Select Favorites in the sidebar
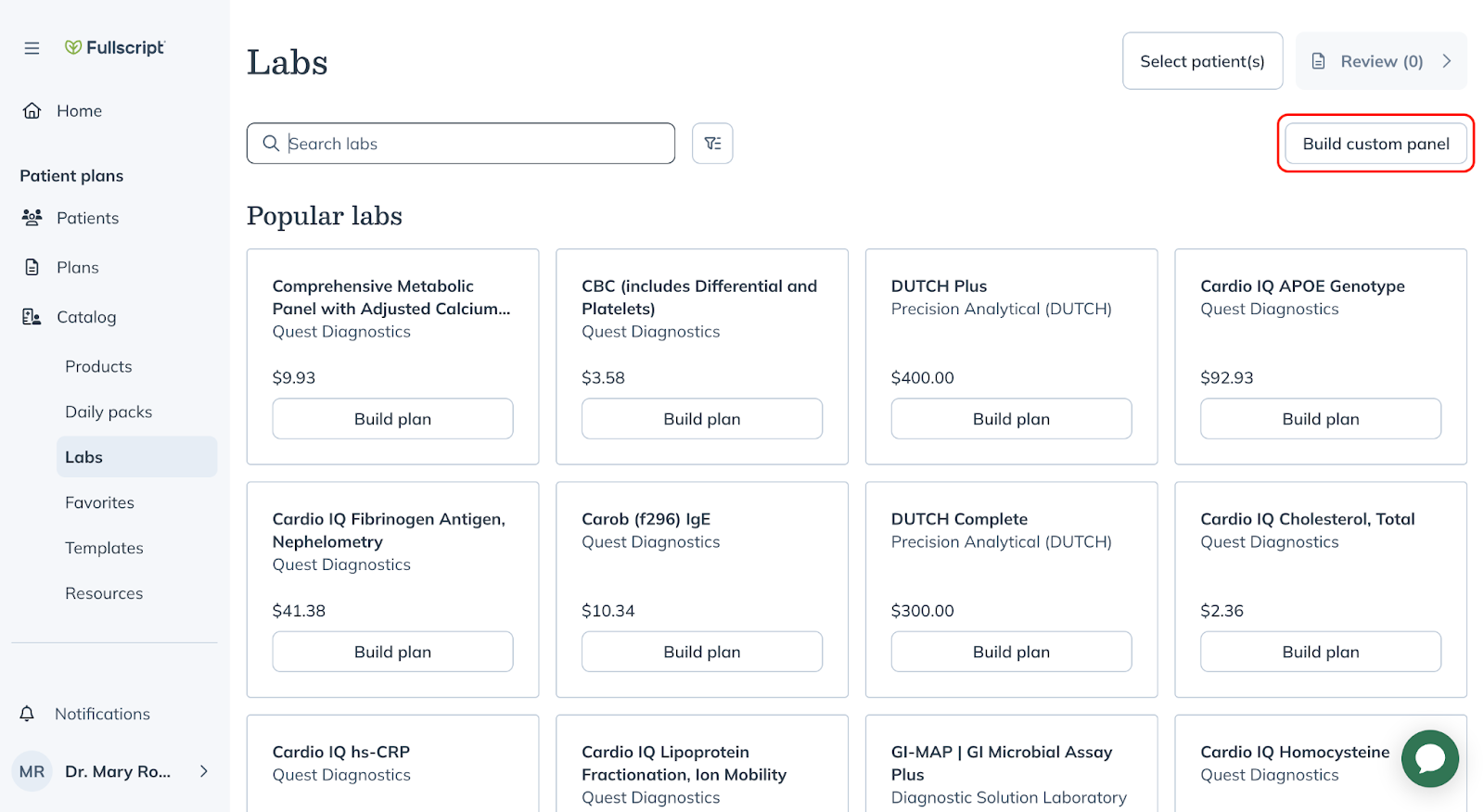 (99, 503)
